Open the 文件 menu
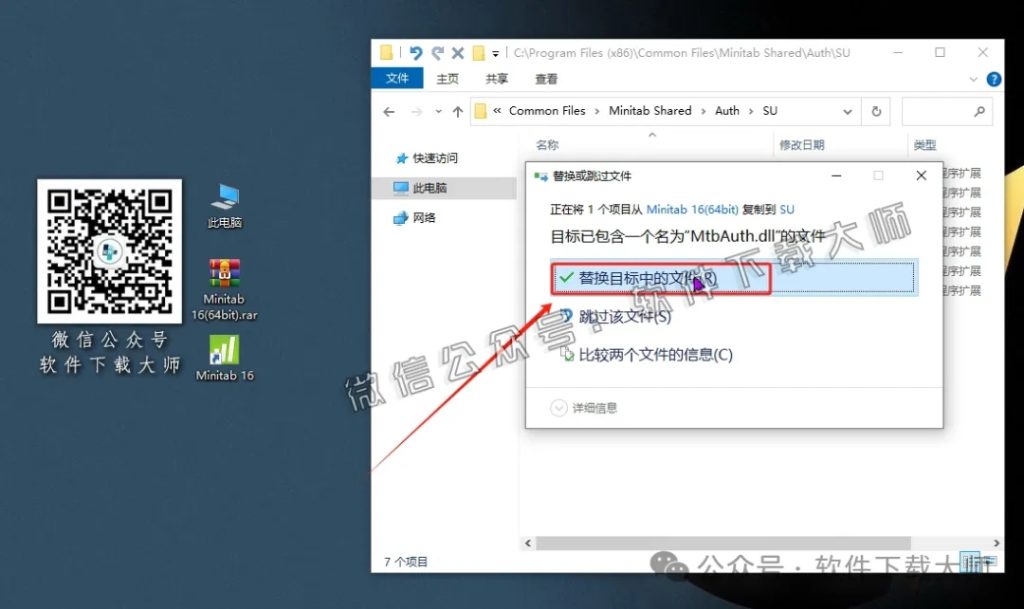This screenshot has width=1024, height=609. click(x=399, y=78)
